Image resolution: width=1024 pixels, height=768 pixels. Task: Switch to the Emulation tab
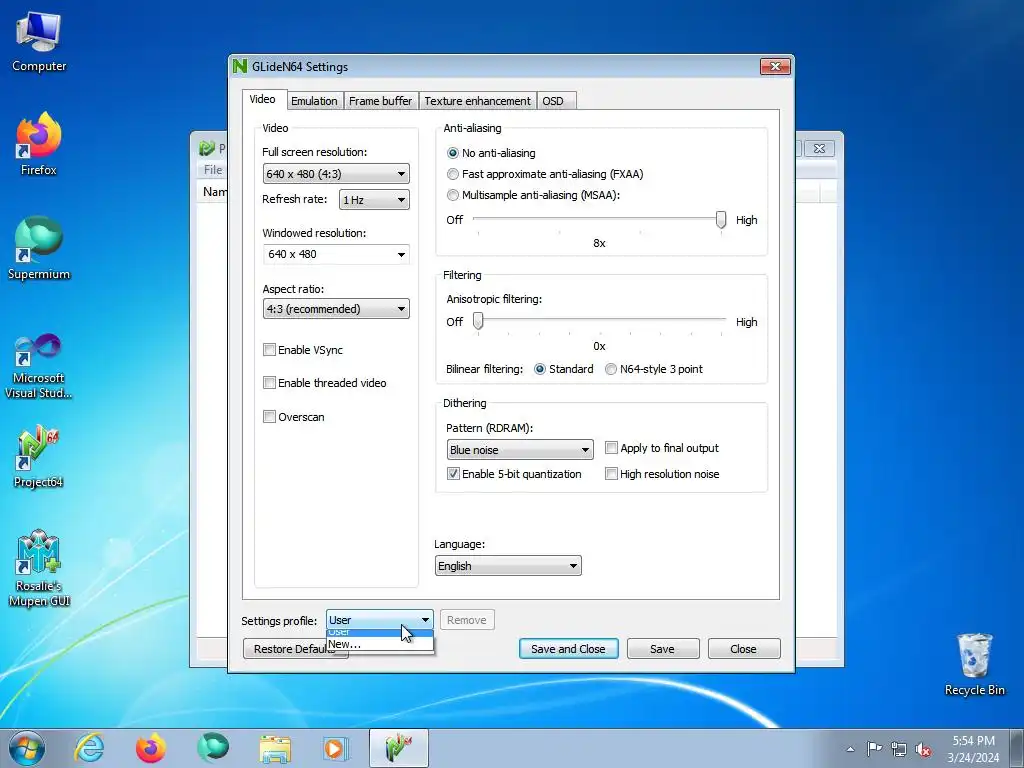pos(314,101)
